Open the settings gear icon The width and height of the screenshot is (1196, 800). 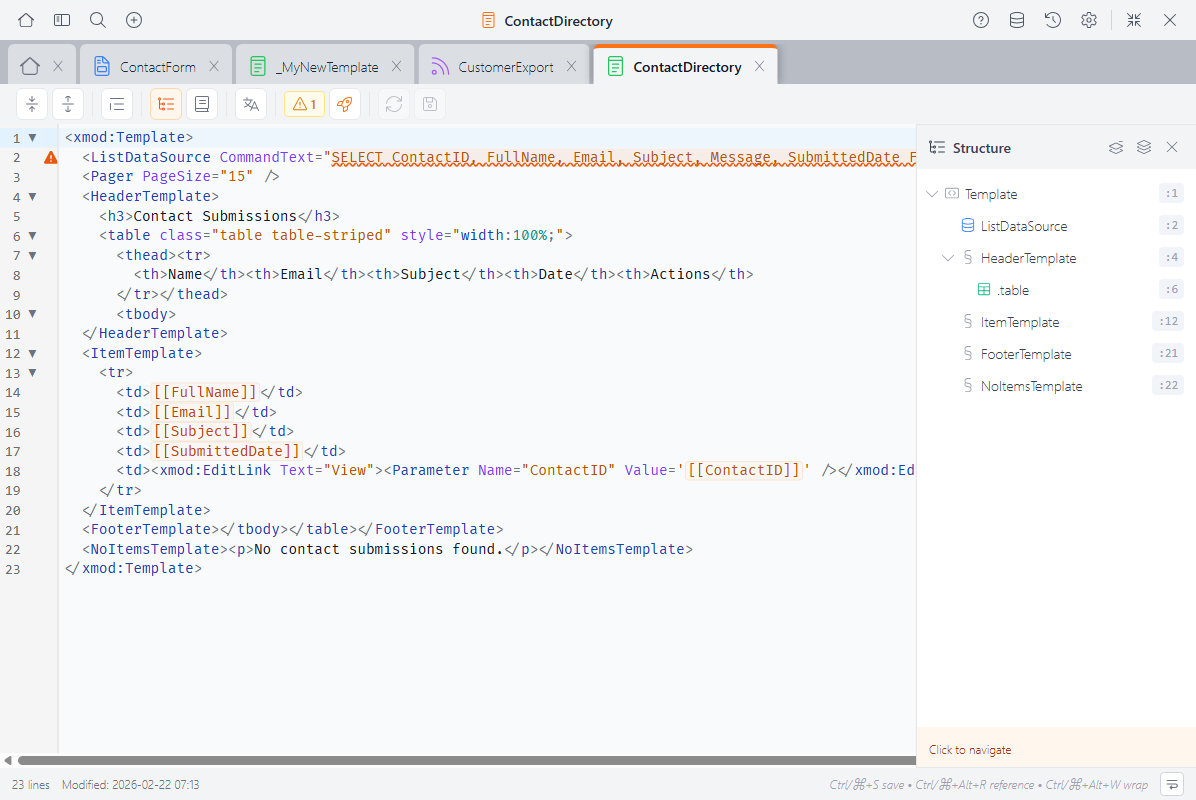coord(1088,21)
